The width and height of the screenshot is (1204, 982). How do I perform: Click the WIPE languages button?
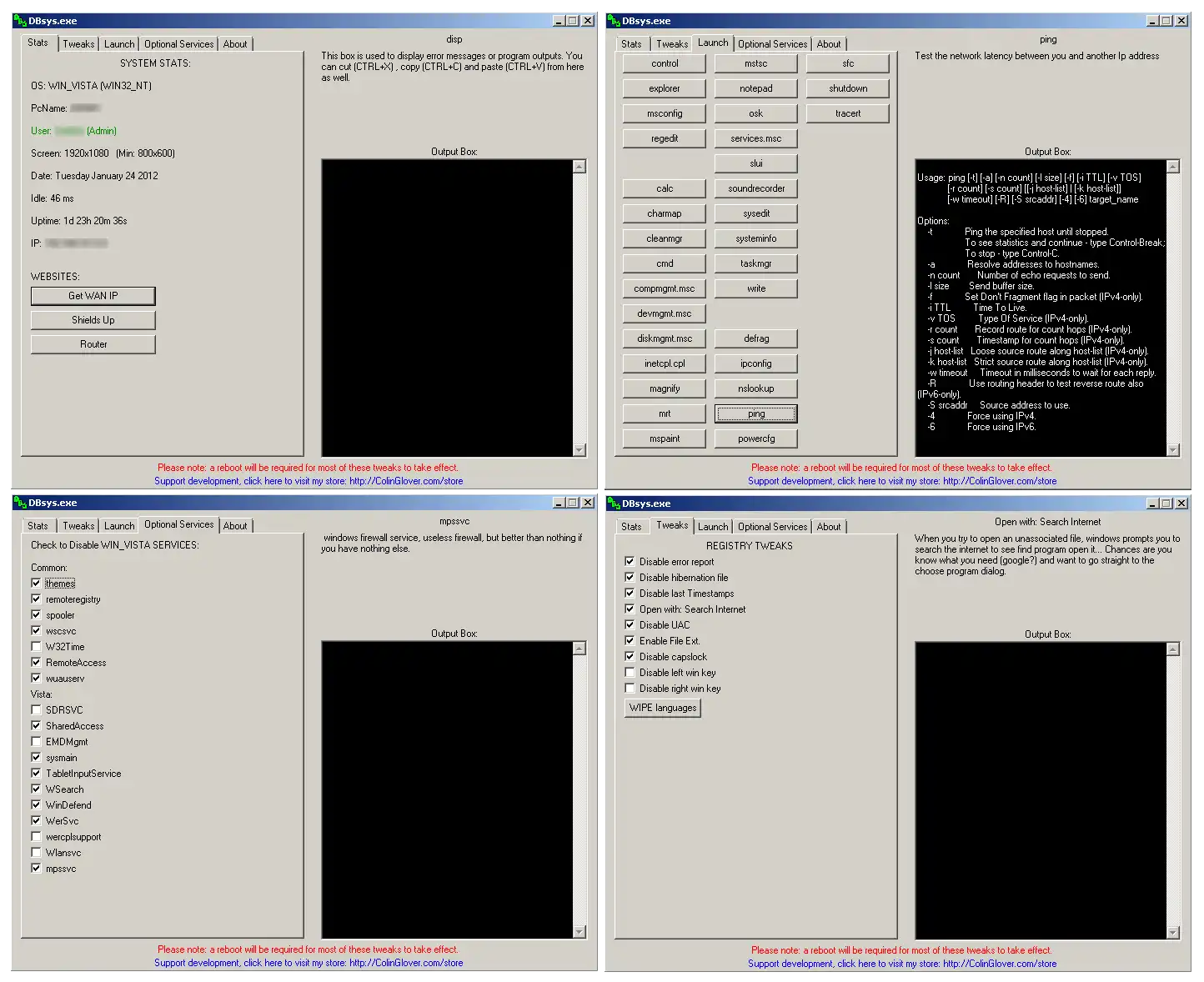pyautogui.click(x=663, y=708)
